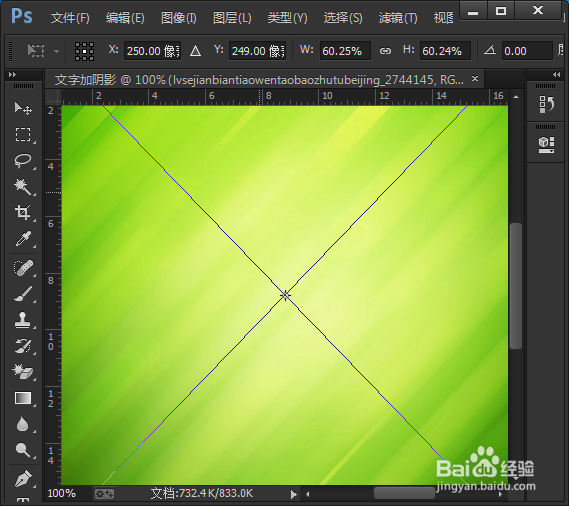569x506 pixels.
Task: Click the W width field 60.25%
Action: click(x=345, y=51)
